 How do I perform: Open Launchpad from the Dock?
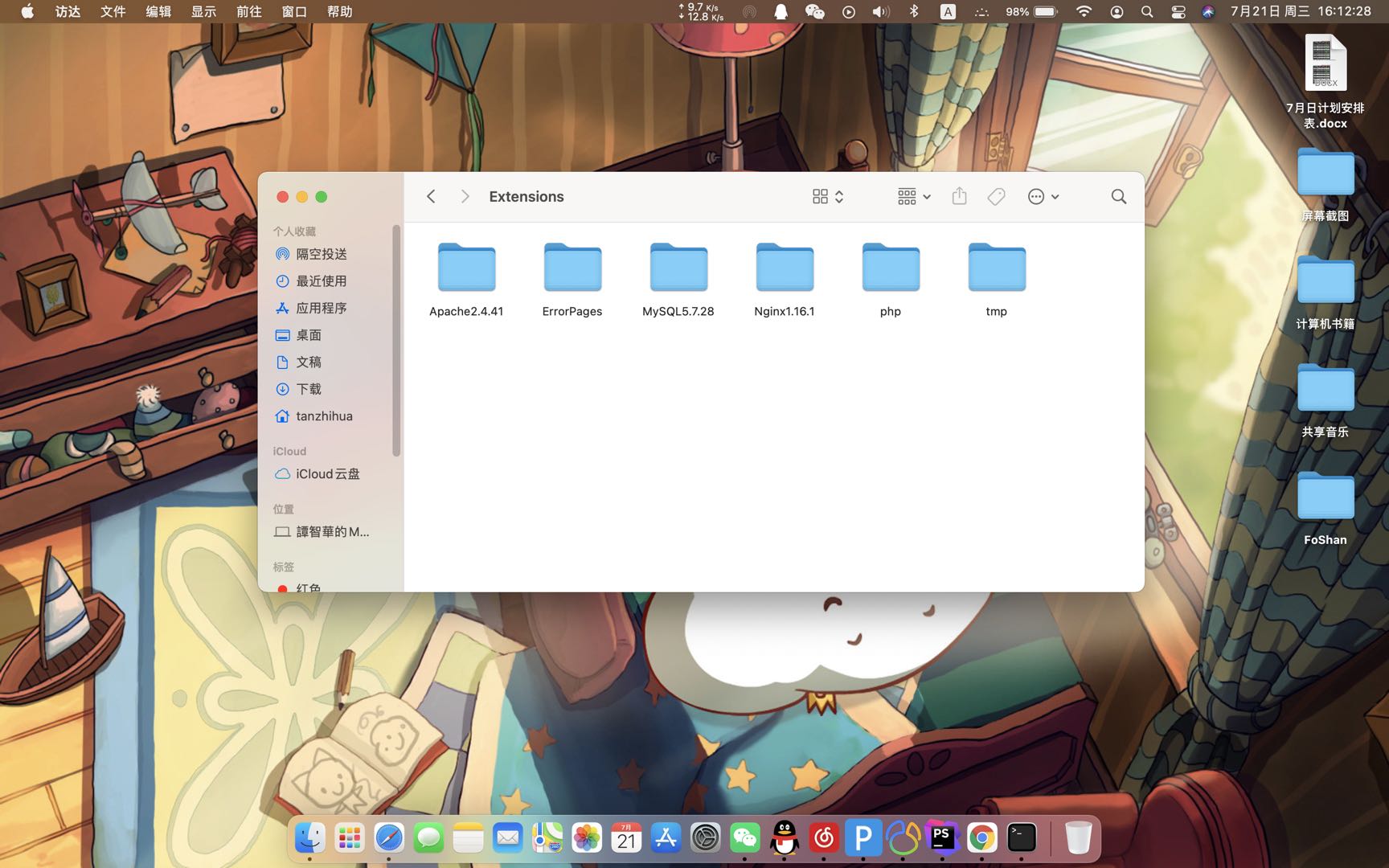pos(350,839)
